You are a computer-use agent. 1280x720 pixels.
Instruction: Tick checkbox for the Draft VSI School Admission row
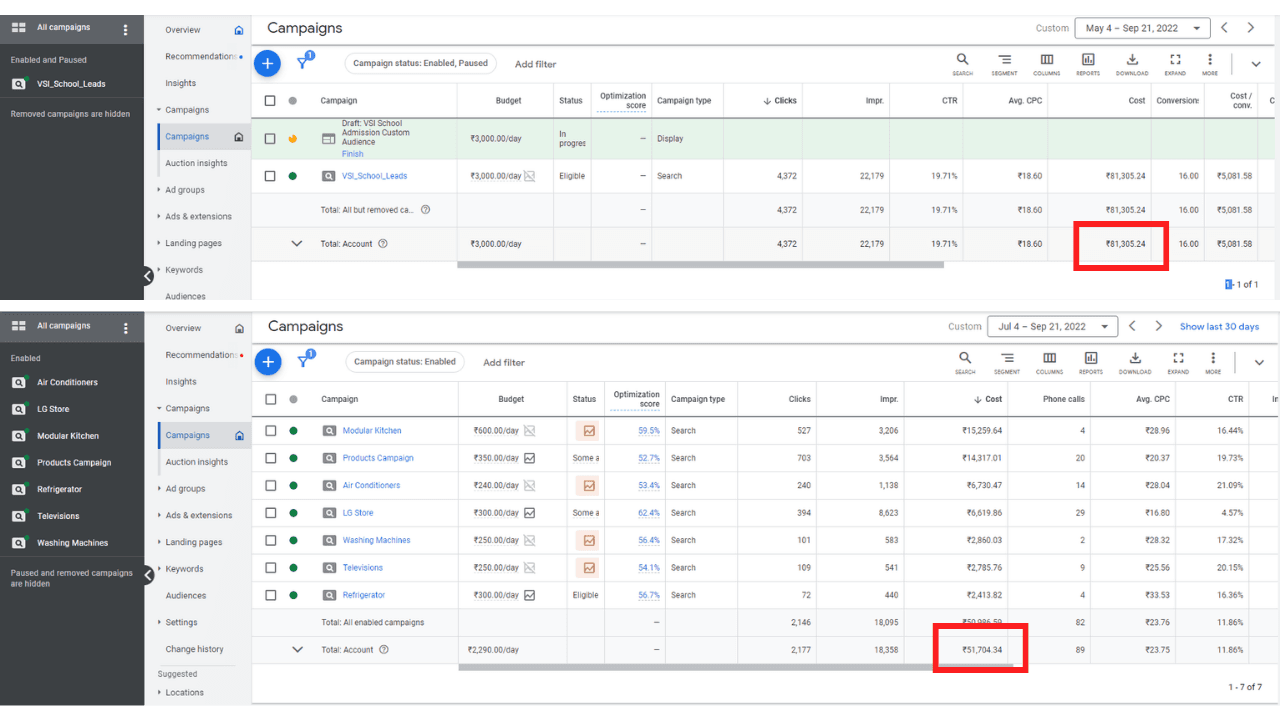pyautogui.click(x=270, y=139)
